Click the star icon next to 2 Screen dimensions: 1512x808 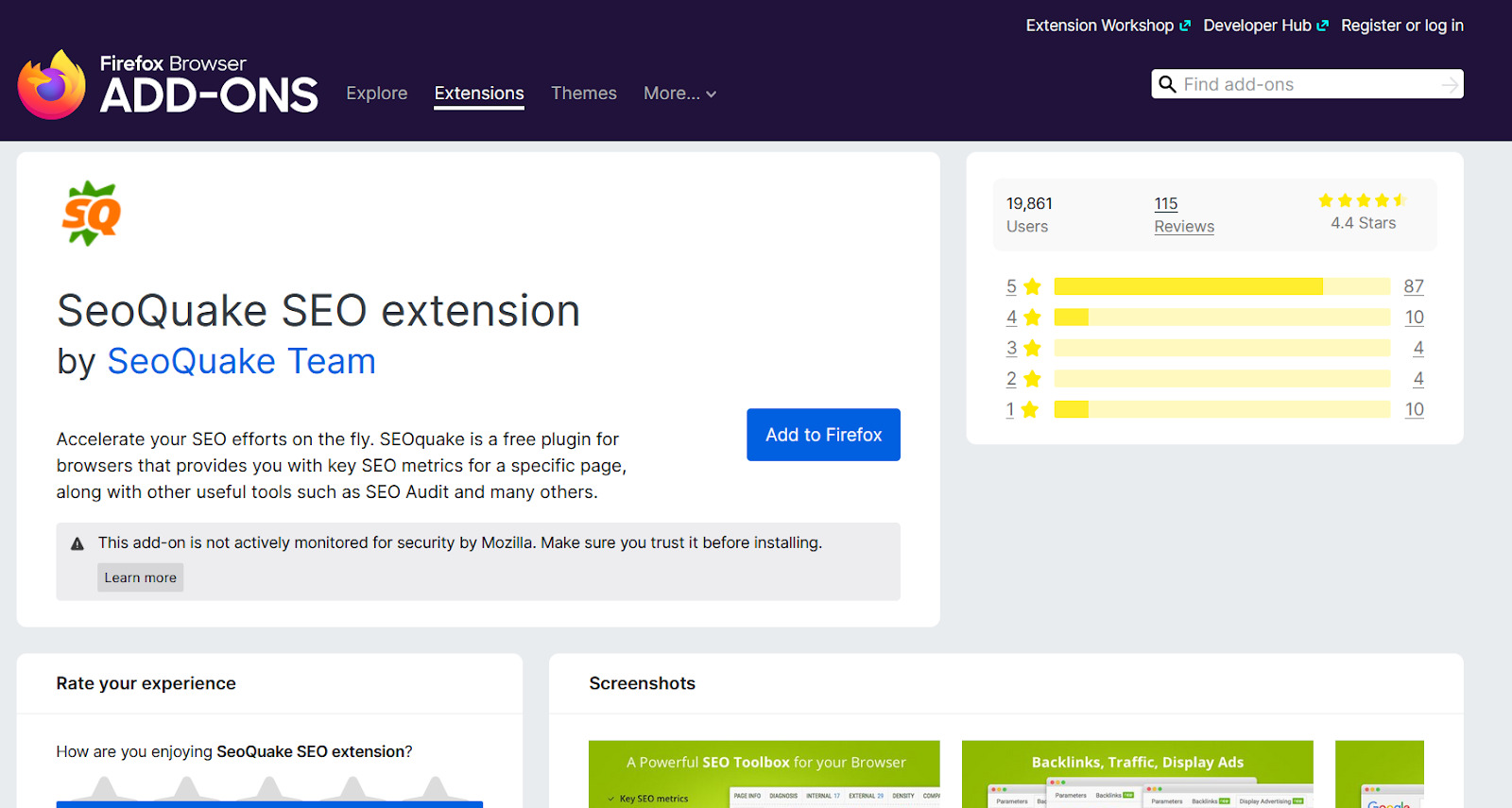coord(1032,379)
